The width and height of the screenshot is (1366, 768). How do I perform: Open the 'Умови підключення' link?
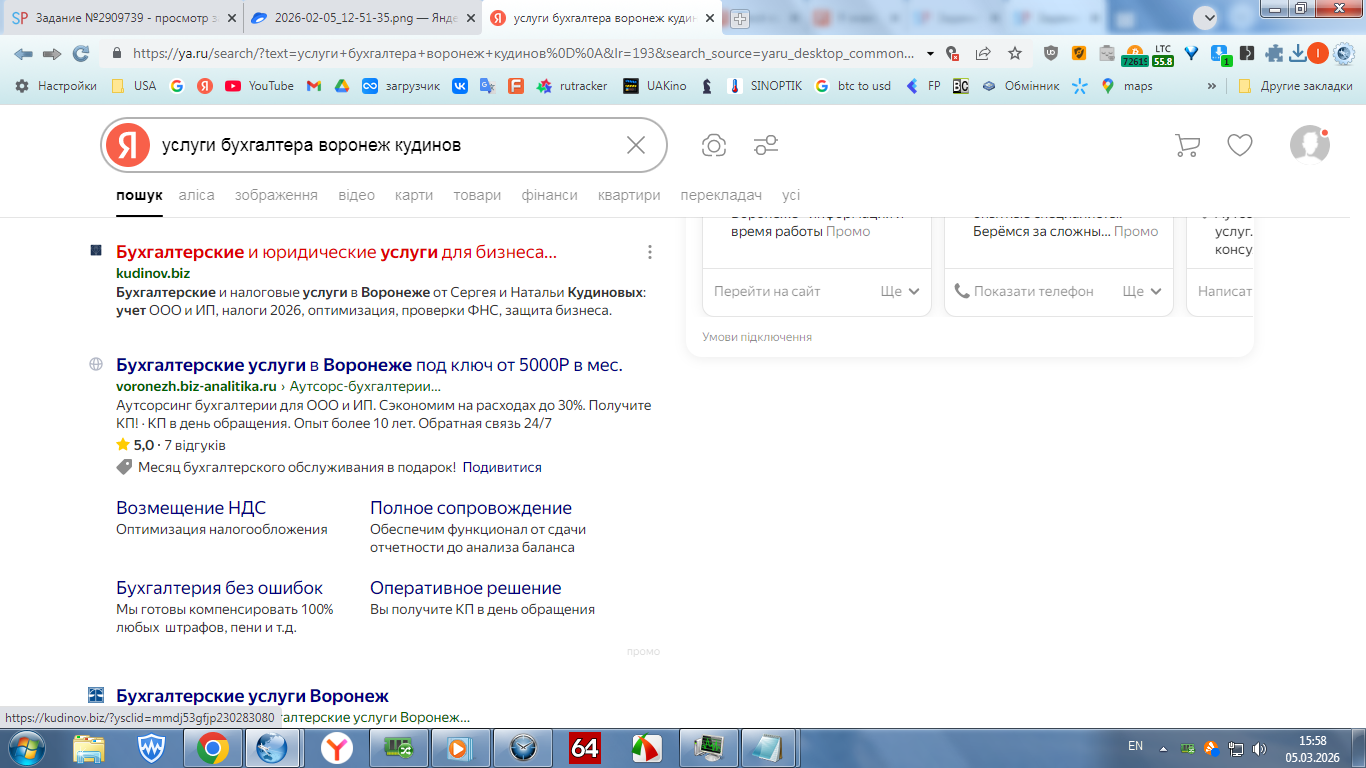click(x=757, y=337)
